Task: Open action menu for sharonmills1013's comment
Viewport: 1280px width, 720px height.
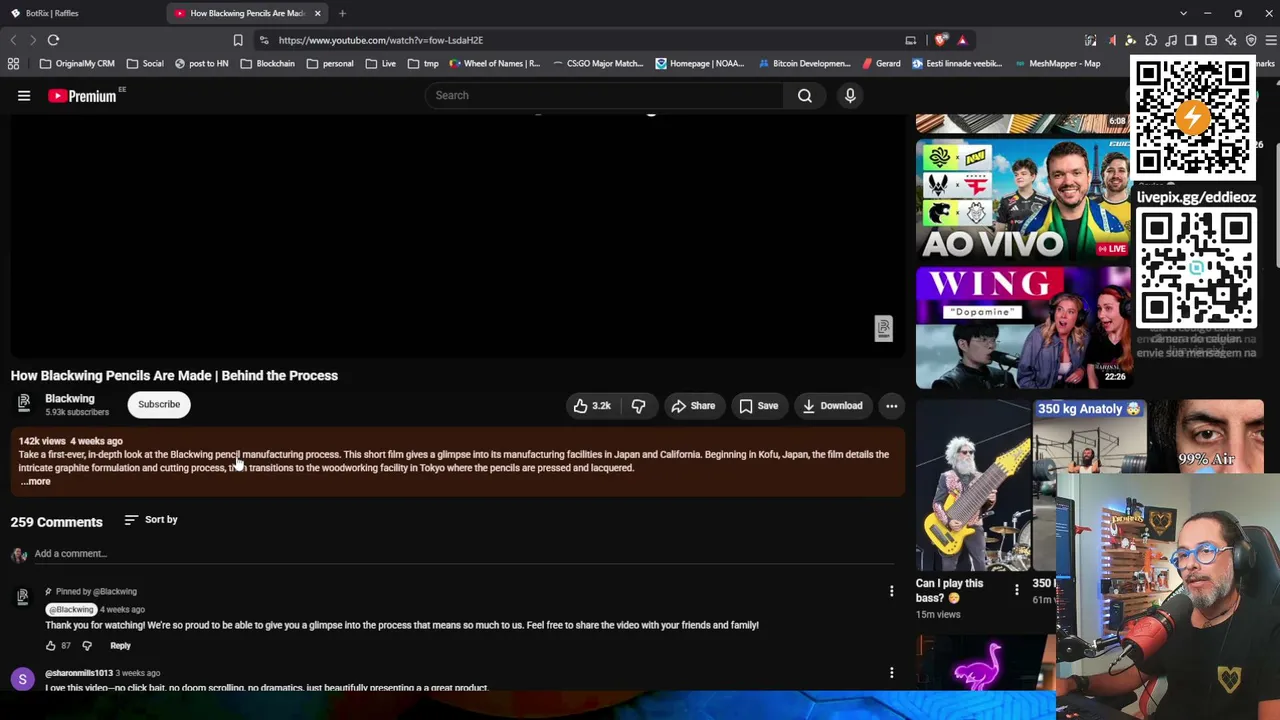Action: click(891, 673)
